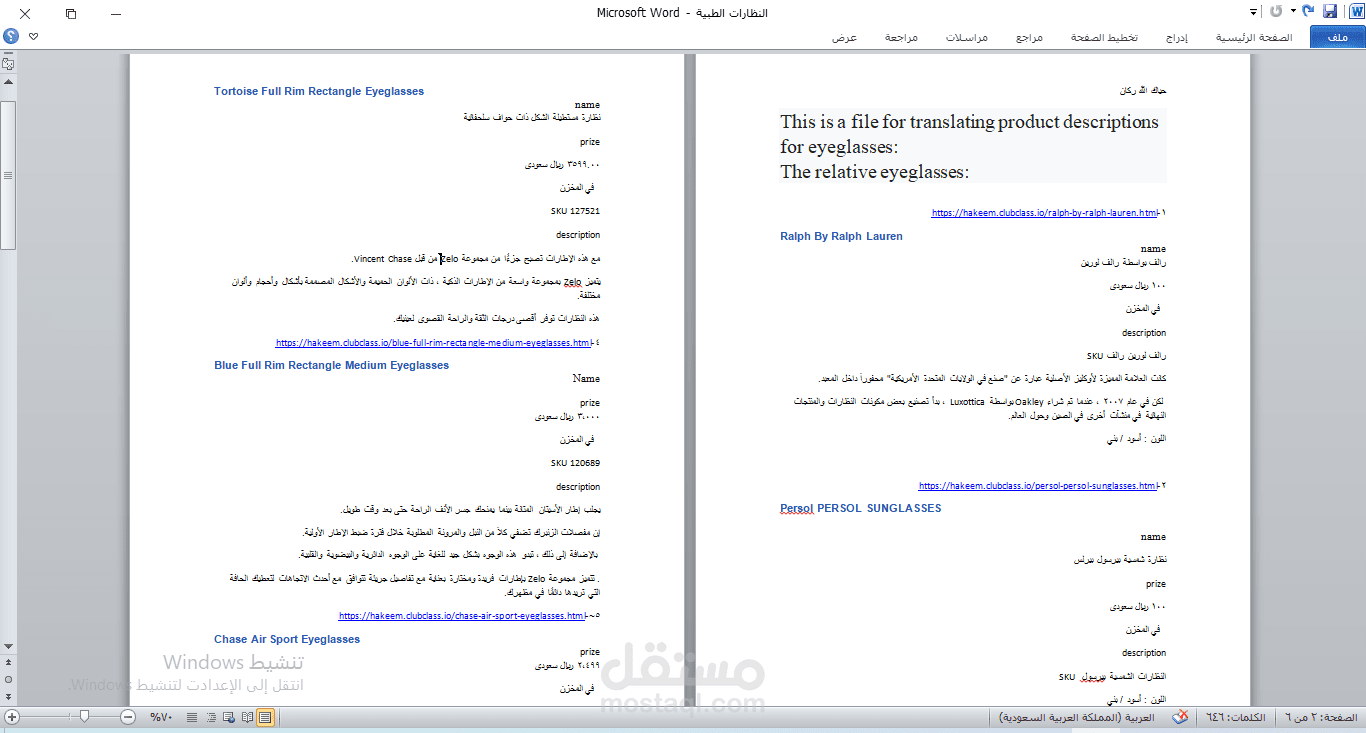Toggle the ruler icon above vertical scrollbar

click(8, 63)
